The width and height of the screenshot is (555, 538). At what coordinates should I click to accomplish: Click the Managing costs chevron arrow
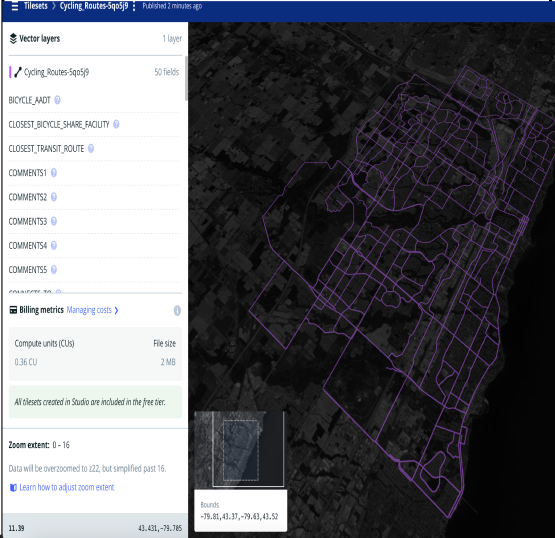click(116, 310)
